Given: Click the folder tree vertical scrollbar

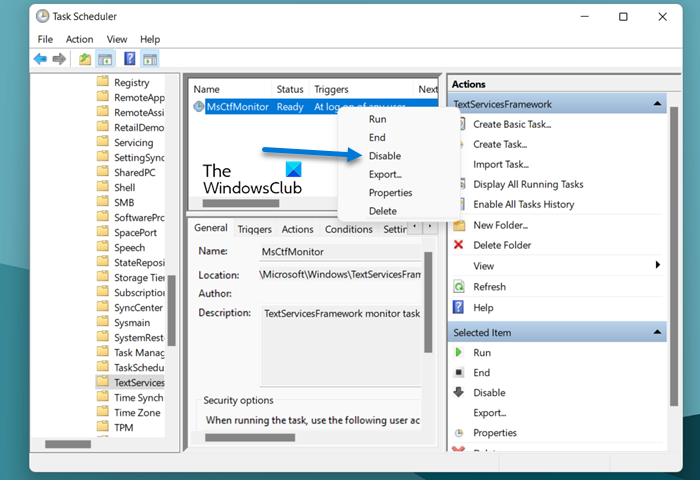Looking at the screenshot, I should (171, 310).
